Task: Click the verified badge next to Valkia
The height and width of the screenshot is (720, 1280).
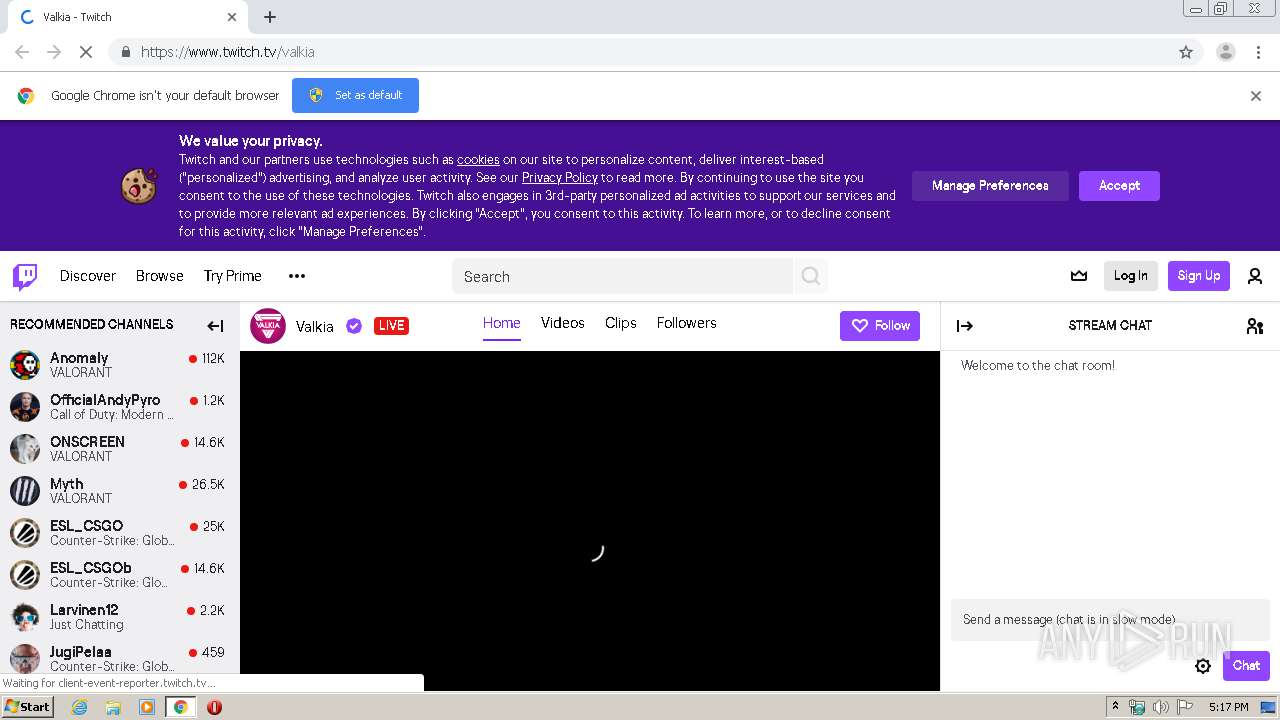Action: [x=354, y=325]
